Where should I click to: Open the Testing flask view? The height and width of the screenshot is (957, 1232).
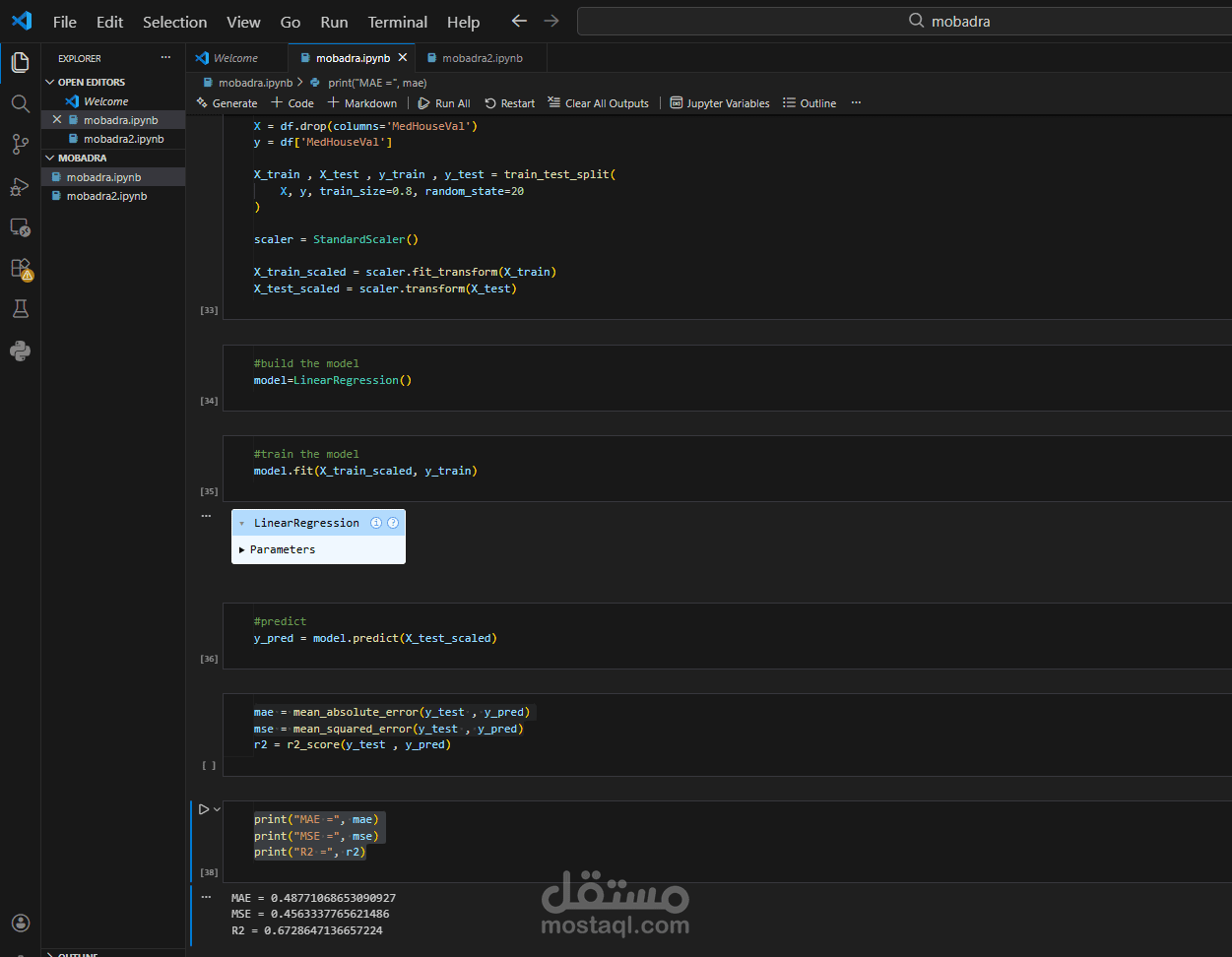point(20,309)
